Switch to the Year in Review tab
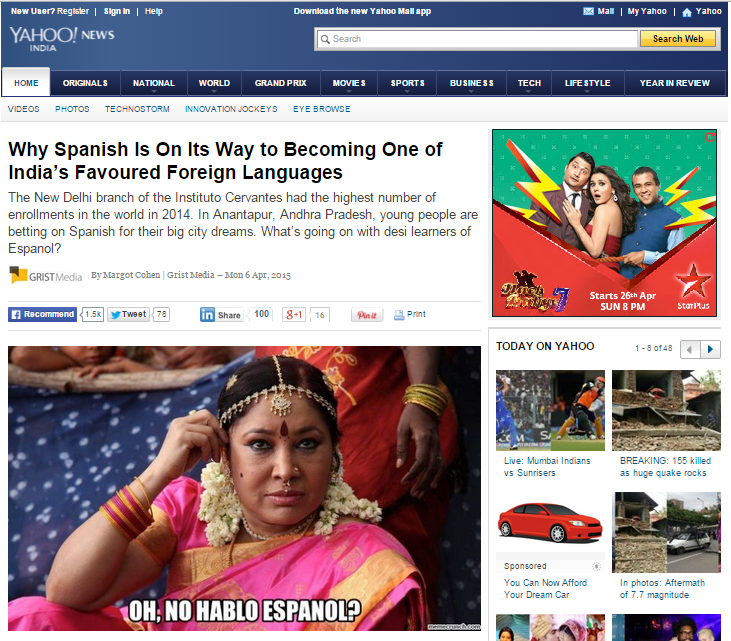 coord(674,83)
